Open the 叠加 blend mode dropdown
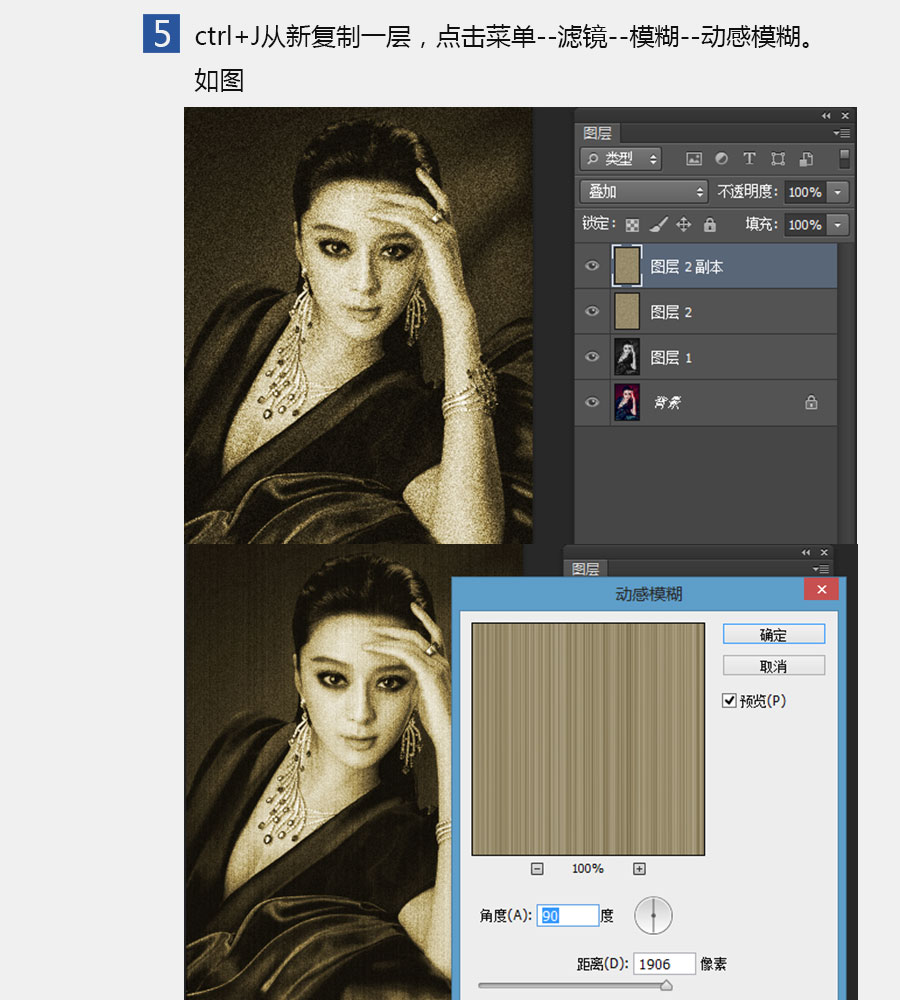The image size is (900, 1000). pos(644,191)
